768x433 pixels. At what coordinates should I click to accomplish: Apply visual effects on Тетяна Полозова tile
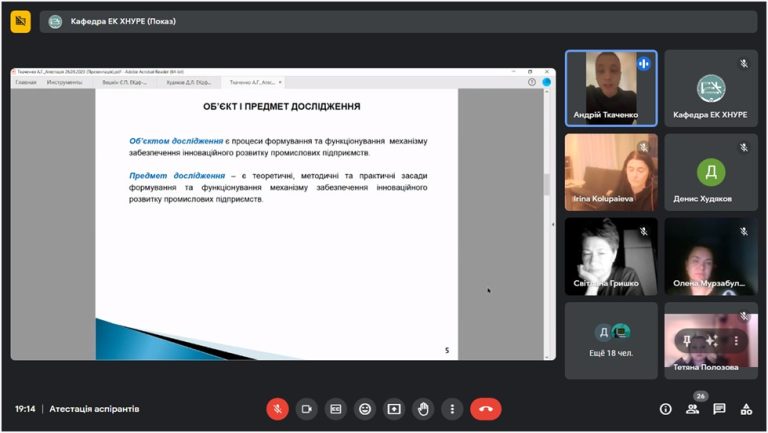coord(711,341)
